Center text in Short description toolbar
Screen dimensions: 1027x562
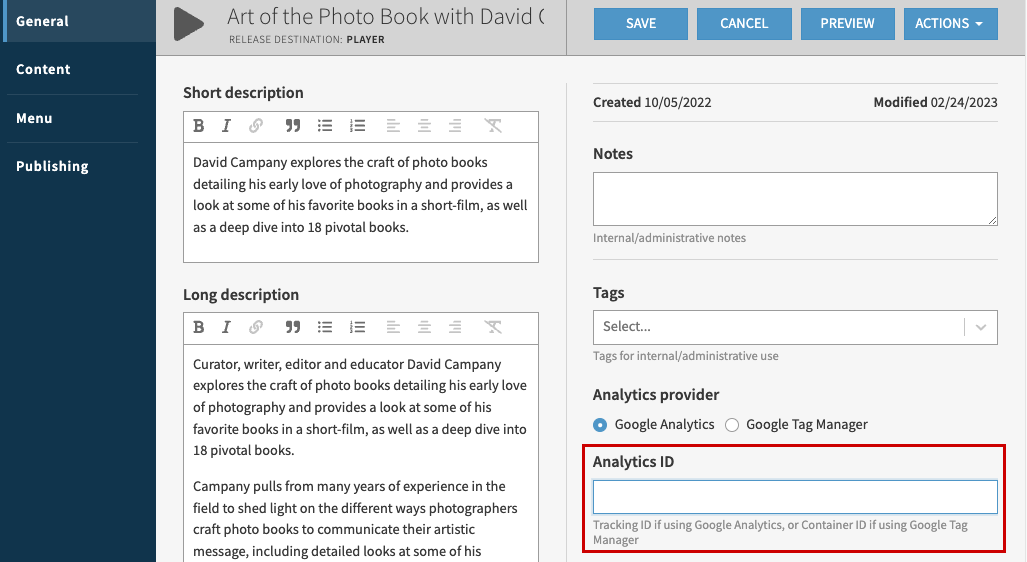424,126
